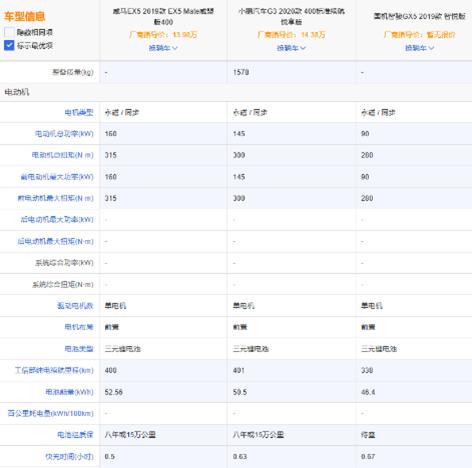Uncheck the 标示最优项 checkbox
The width and height of the screenshot is (472, 468).
coord(9,45)
